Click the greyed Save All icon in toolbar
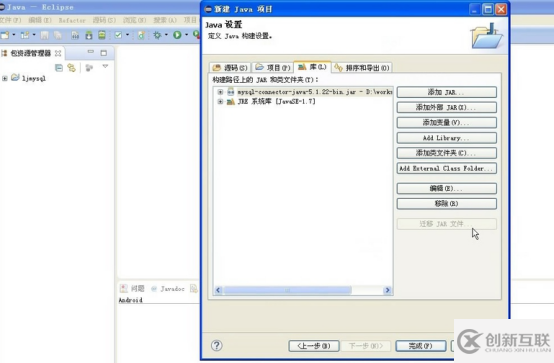This screenshot has height=363, width=554. pos(58,35)
